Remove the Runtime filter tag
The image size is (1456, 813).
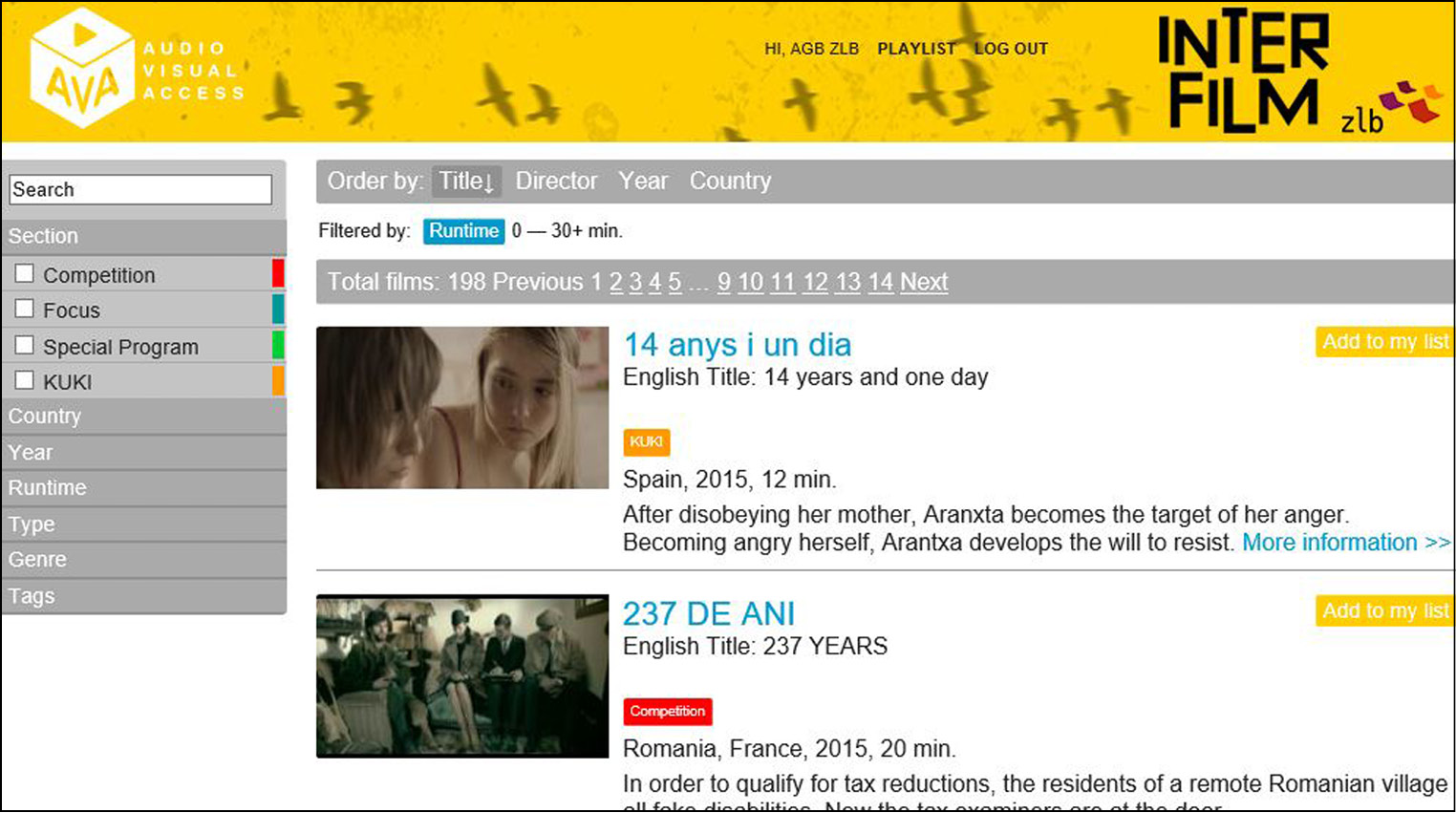[463, 231]
